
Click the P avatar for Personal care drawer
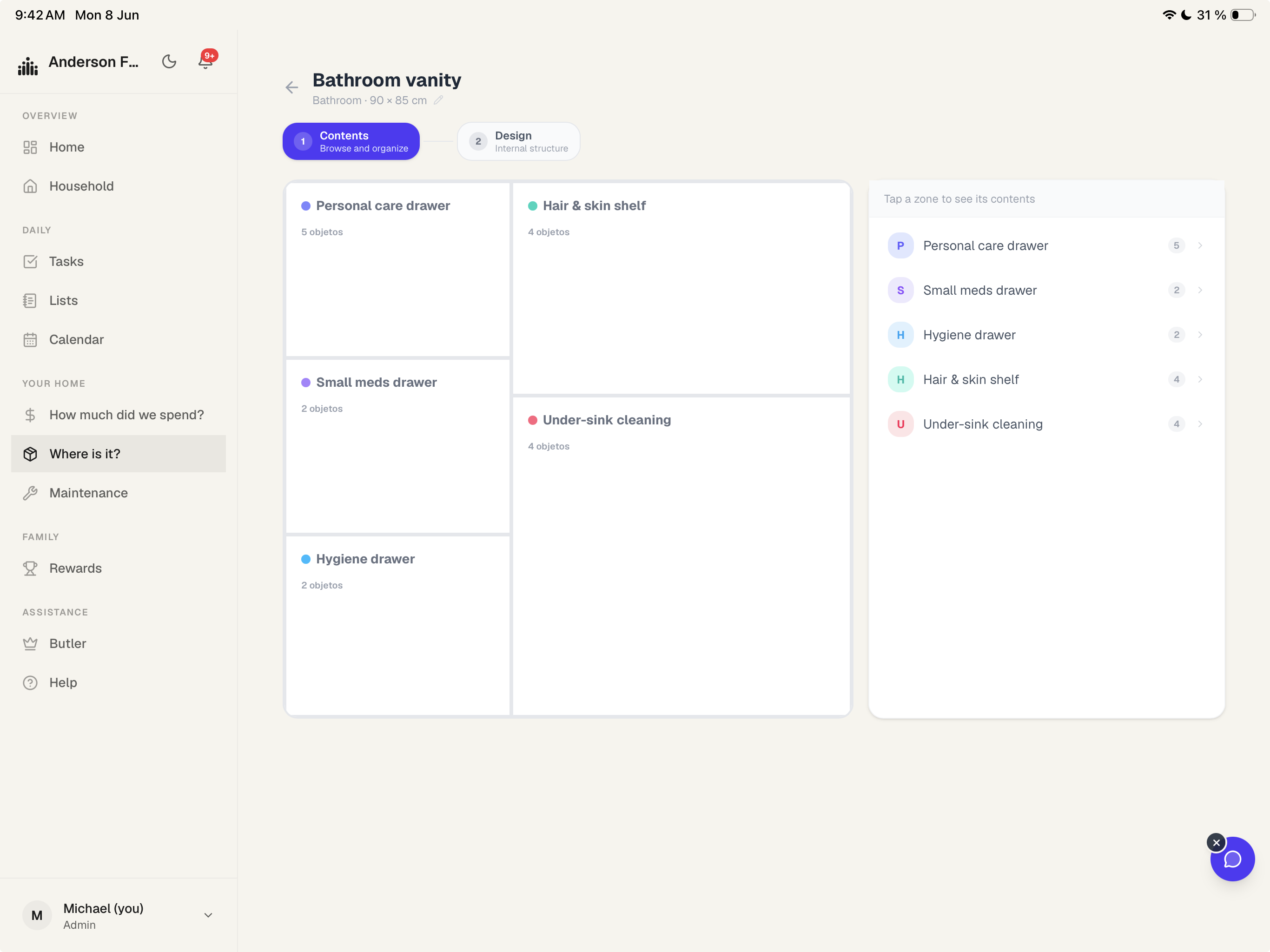click(900, 245)
